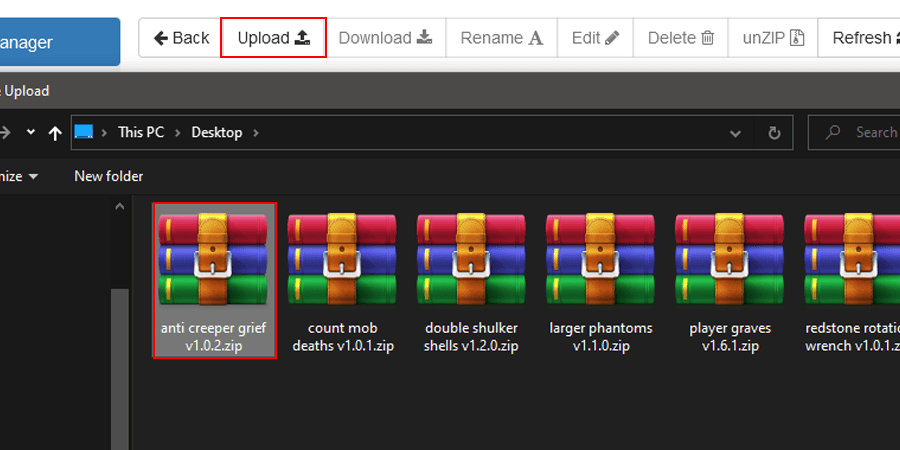Select redstone rotation wrench zip file icon
The image size is (900, 450).
point(852,259)
